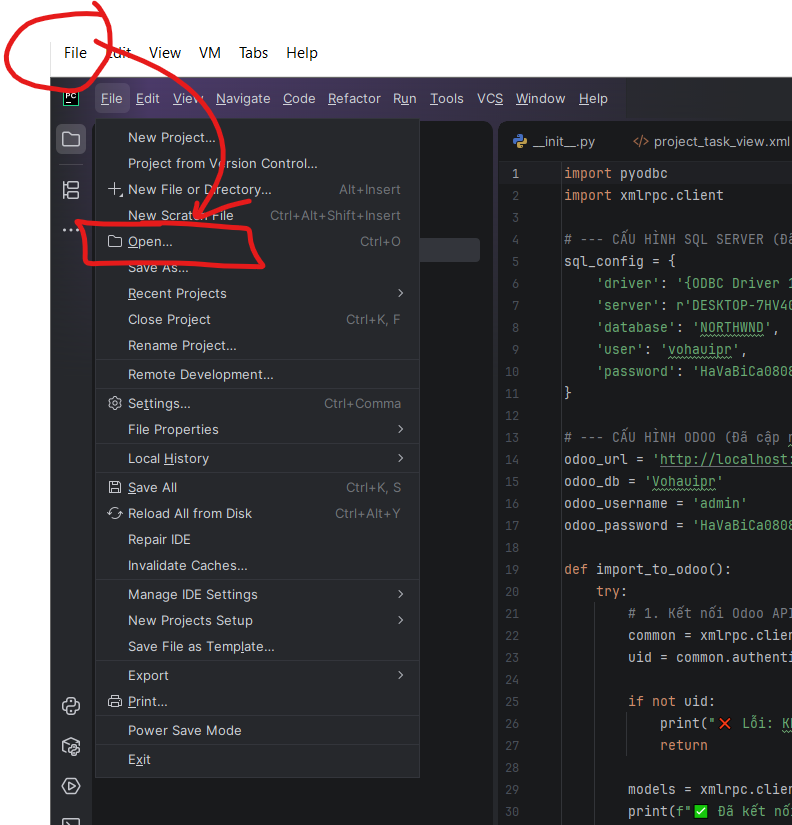Switch to the project_task_view.xml tab
792x825 pixels.
pyautogui.click(x=720, y=142)
